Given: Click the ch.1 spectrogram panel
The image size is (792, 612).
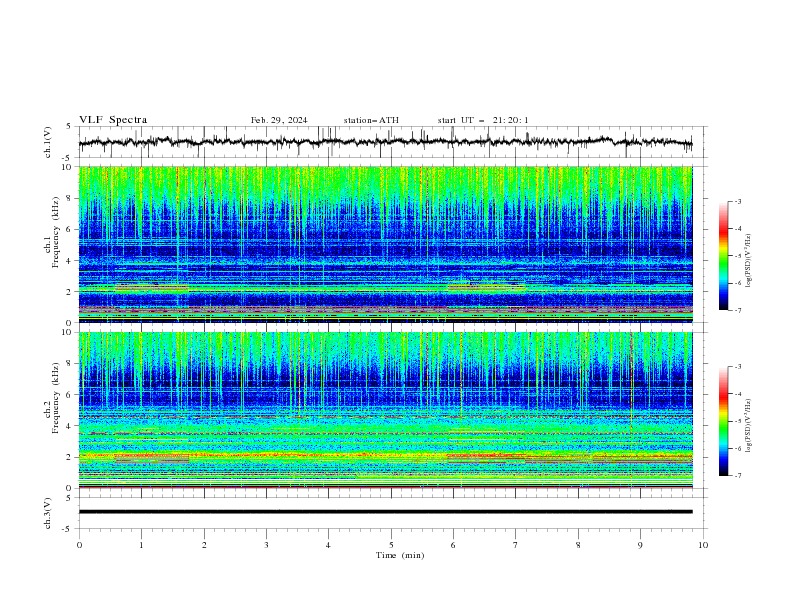Looking at the screenshot, I should point(385,244).
